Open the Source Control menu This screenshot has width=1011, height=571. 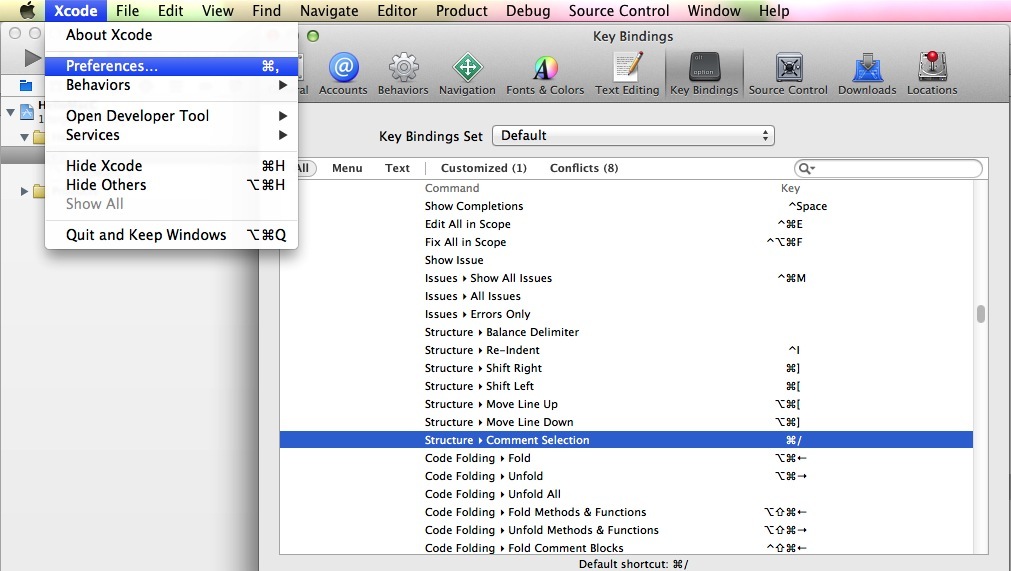tap(619, 10)
